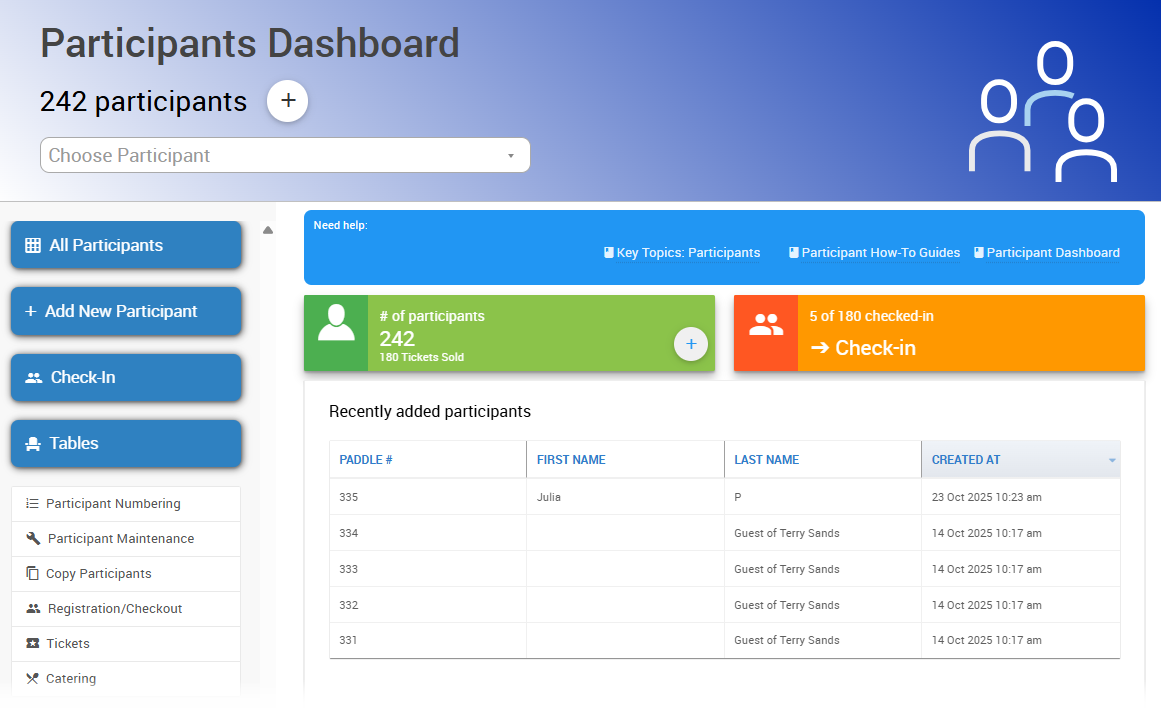
Task: Click the numbered-list icon for Participant Numbering
Action: (x=32, y=503)
